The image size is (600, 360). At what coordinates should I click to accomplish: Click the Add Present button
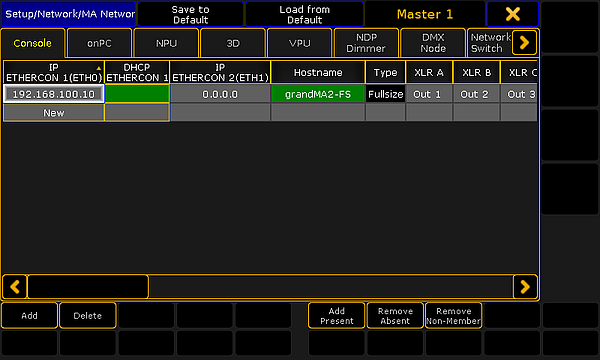pyautogui.click(x=336, y=316)
